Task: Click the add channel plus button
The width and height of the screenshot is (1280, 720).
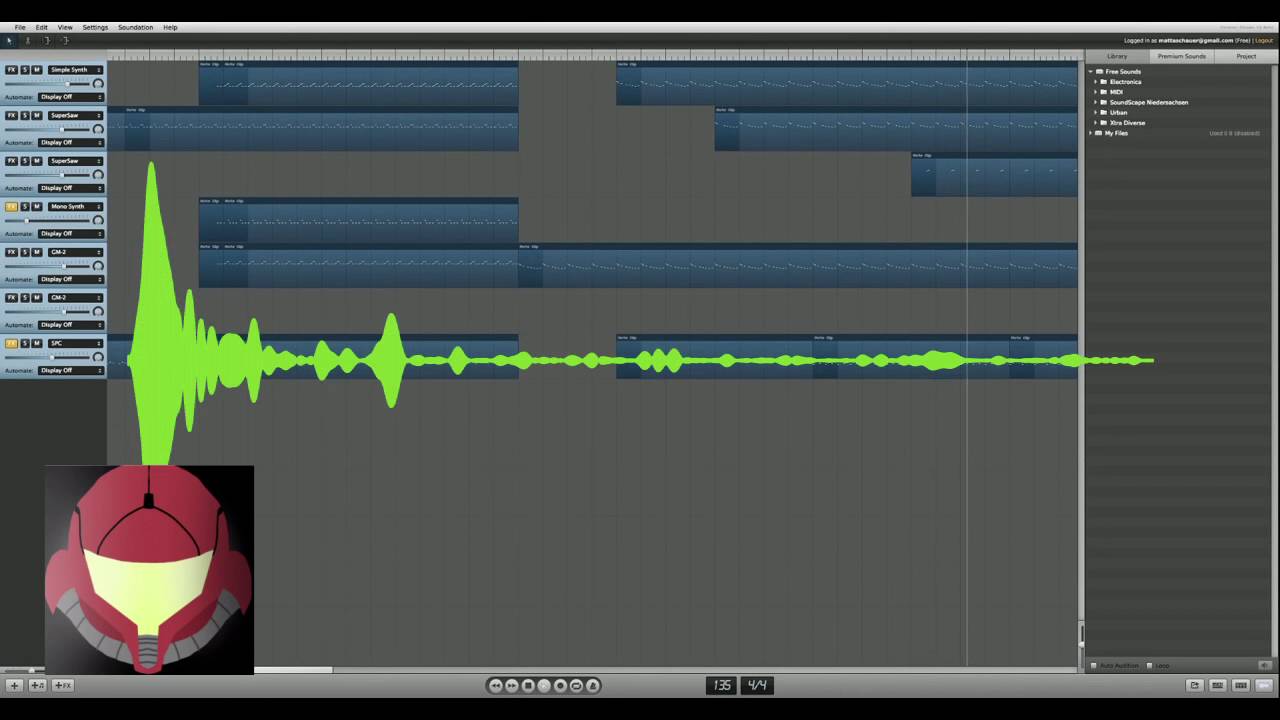Action: coord(14,685)
